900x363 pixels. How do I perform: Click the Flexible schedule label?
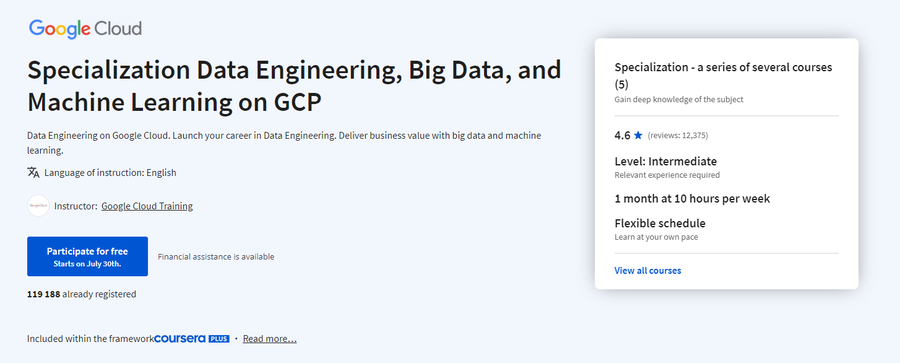tap(660, 223)
